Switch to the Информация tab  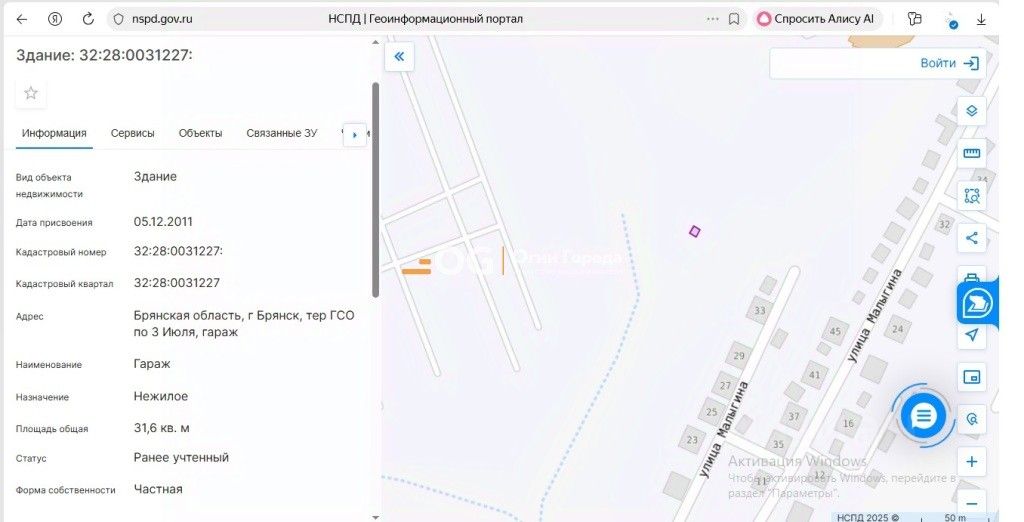(54, 133)
